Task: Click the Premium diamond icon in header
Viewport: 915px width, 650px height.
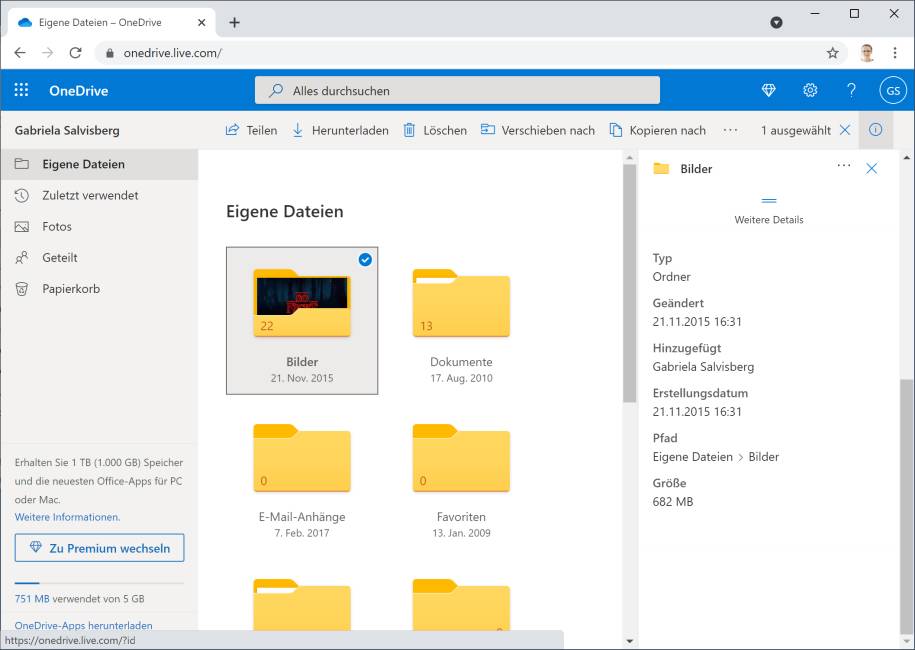Action: pos(768,91)
